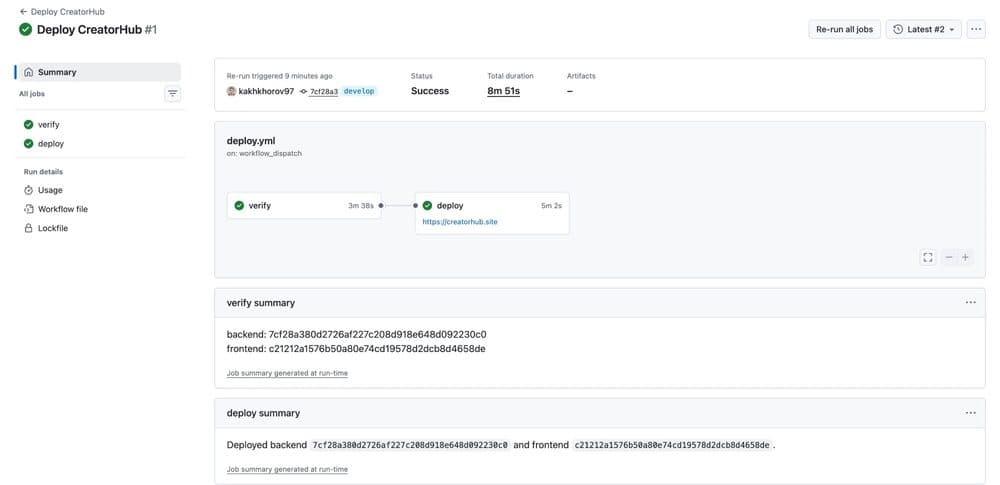
Task: Click the frontend hash line in verify summary
Action: pos(357,349)
